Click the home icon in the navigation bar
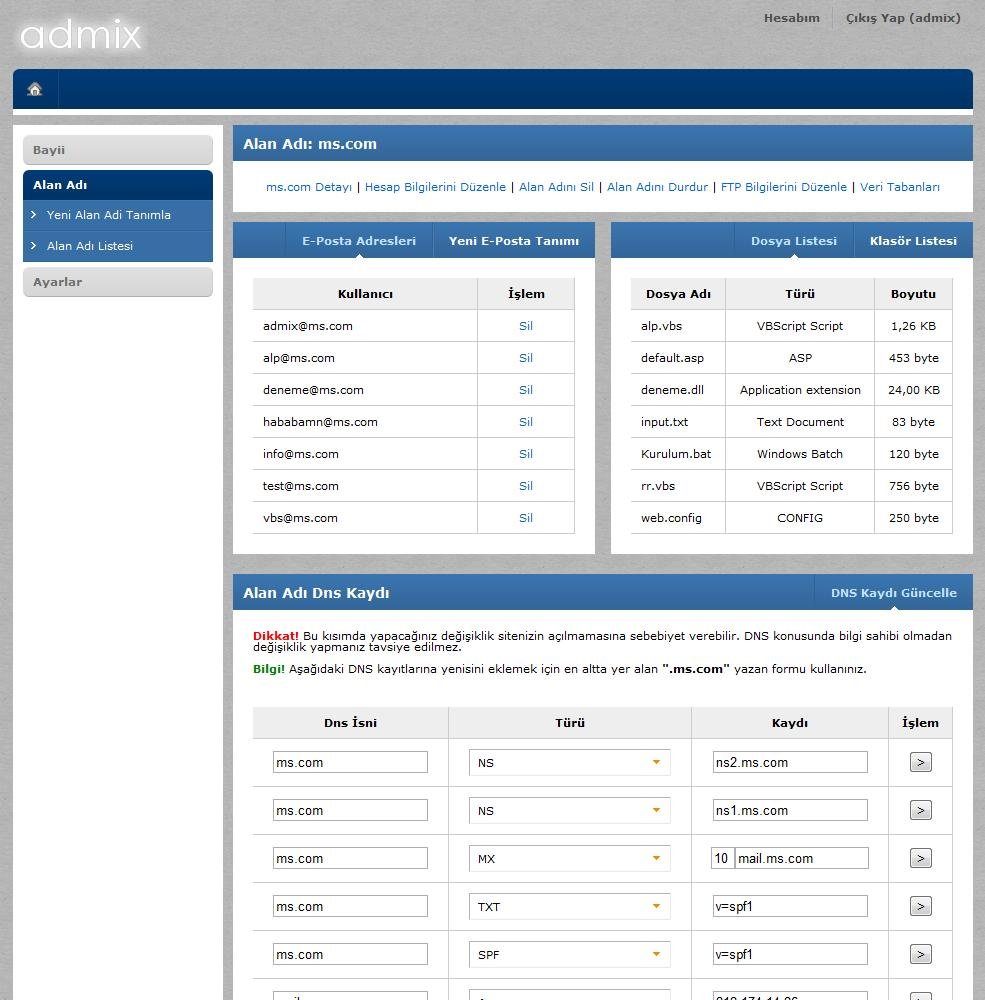 click(34, 88)
